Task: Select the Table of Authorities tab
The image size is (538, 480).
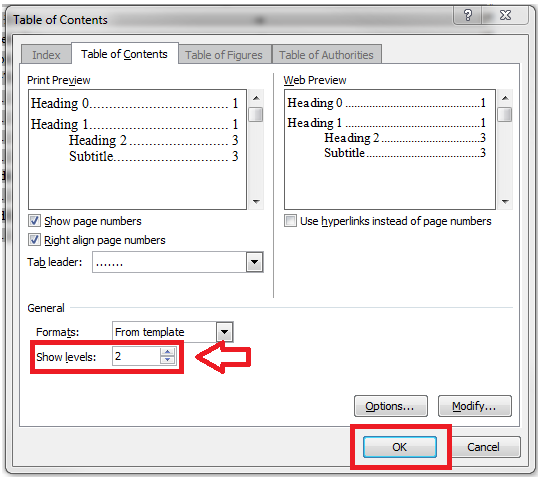Action: click(326, 55)
